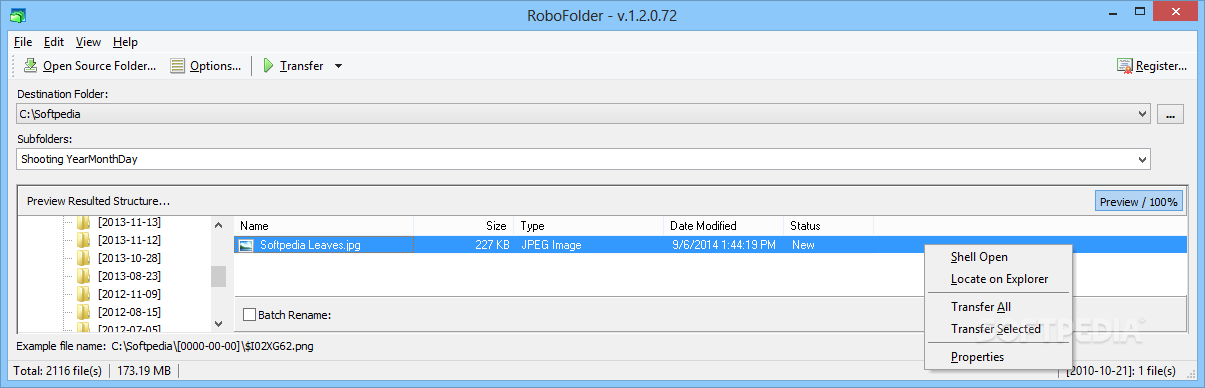The height and width of the screenshot is (388, 1205).
Task: Click folder icon next to [2013-10-28]
Action: tap(84, 258)
